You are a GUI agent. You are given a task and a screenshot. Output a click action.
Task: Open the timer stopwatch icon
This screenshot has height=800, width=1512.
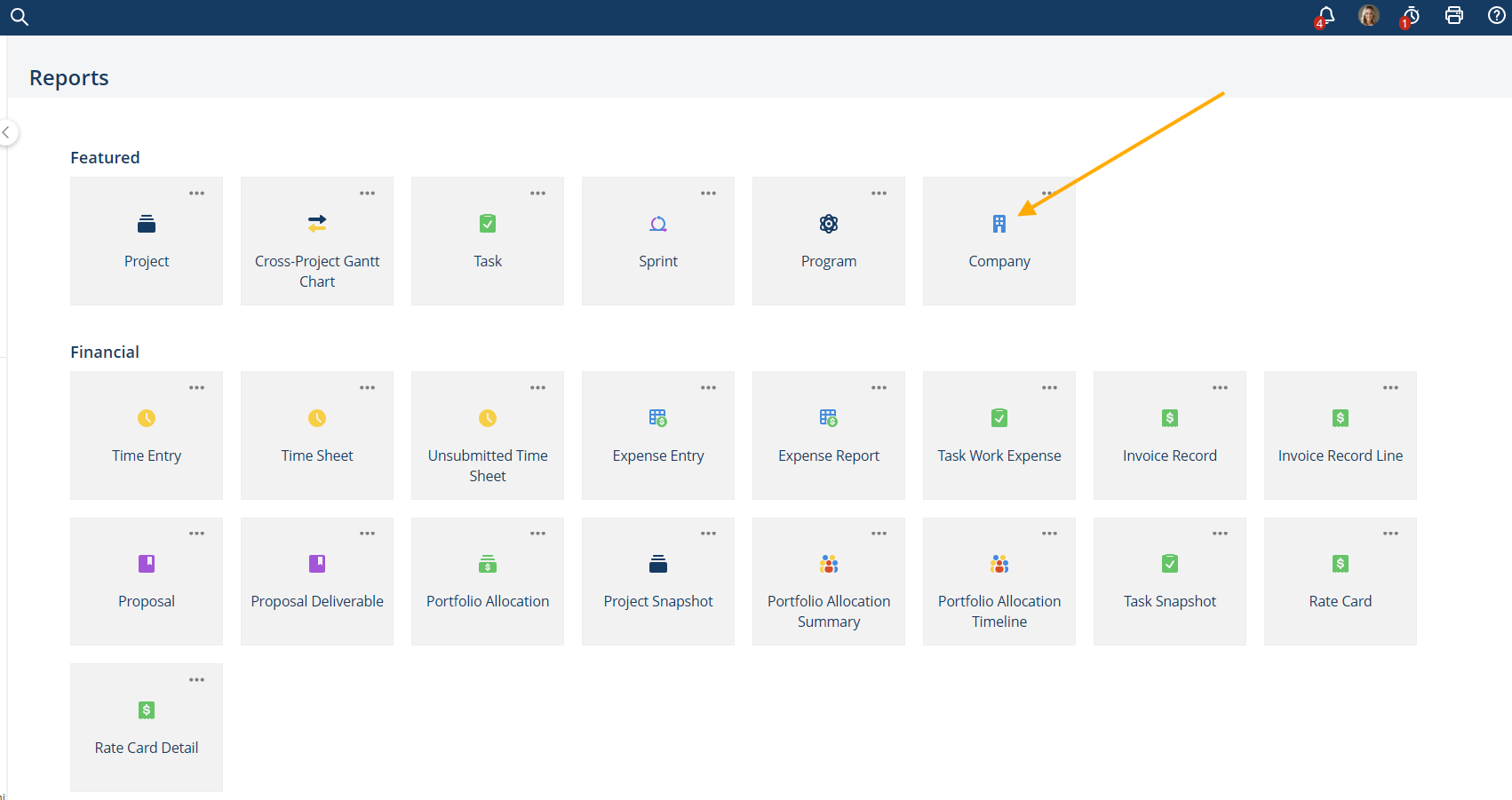point(1411,15)
